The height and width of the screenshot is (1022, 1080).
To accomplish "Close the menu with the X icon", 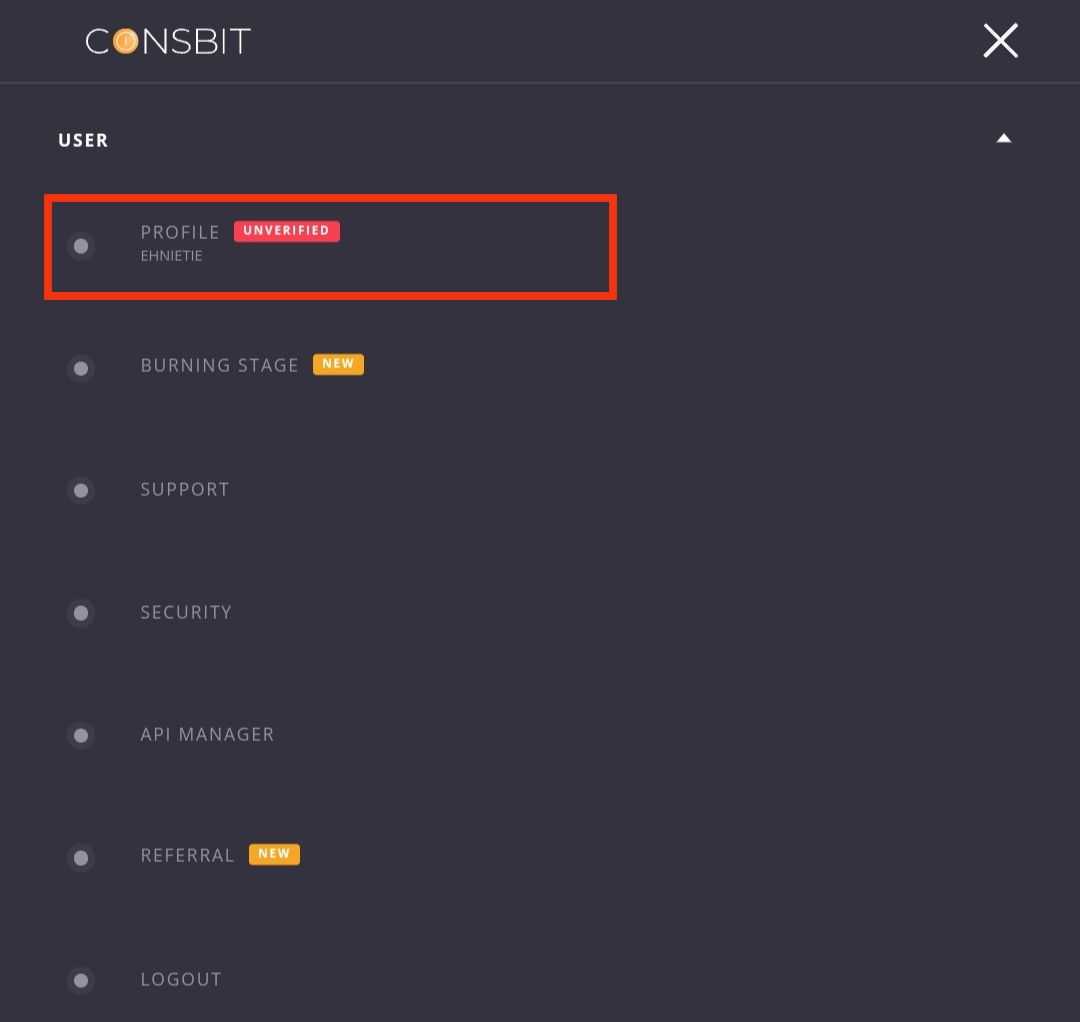I will click(x=1000, y=41).
